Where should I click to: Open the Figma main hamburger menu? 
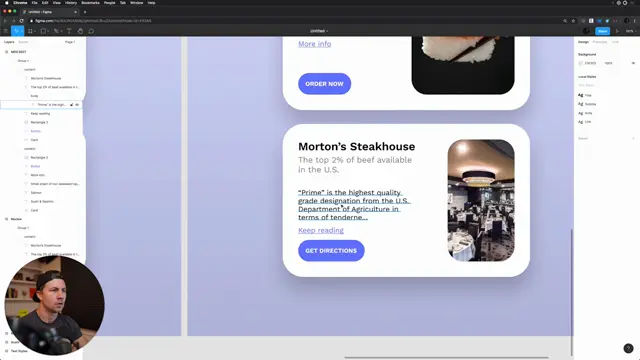pyautogui.click(x=6, y=31)
